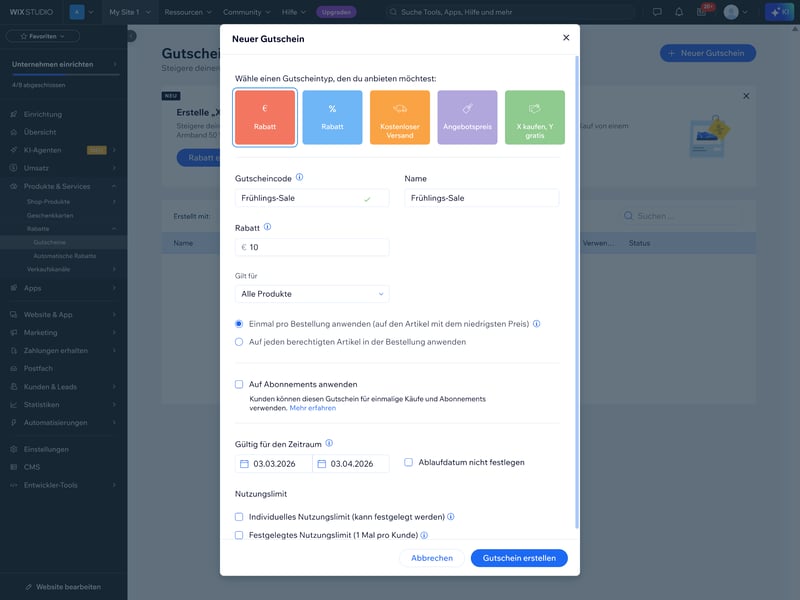Choose the Kostenloser Versand coupon type
Image resolution: width=800 pixels, height=600 pixels.
pos(399,117)
